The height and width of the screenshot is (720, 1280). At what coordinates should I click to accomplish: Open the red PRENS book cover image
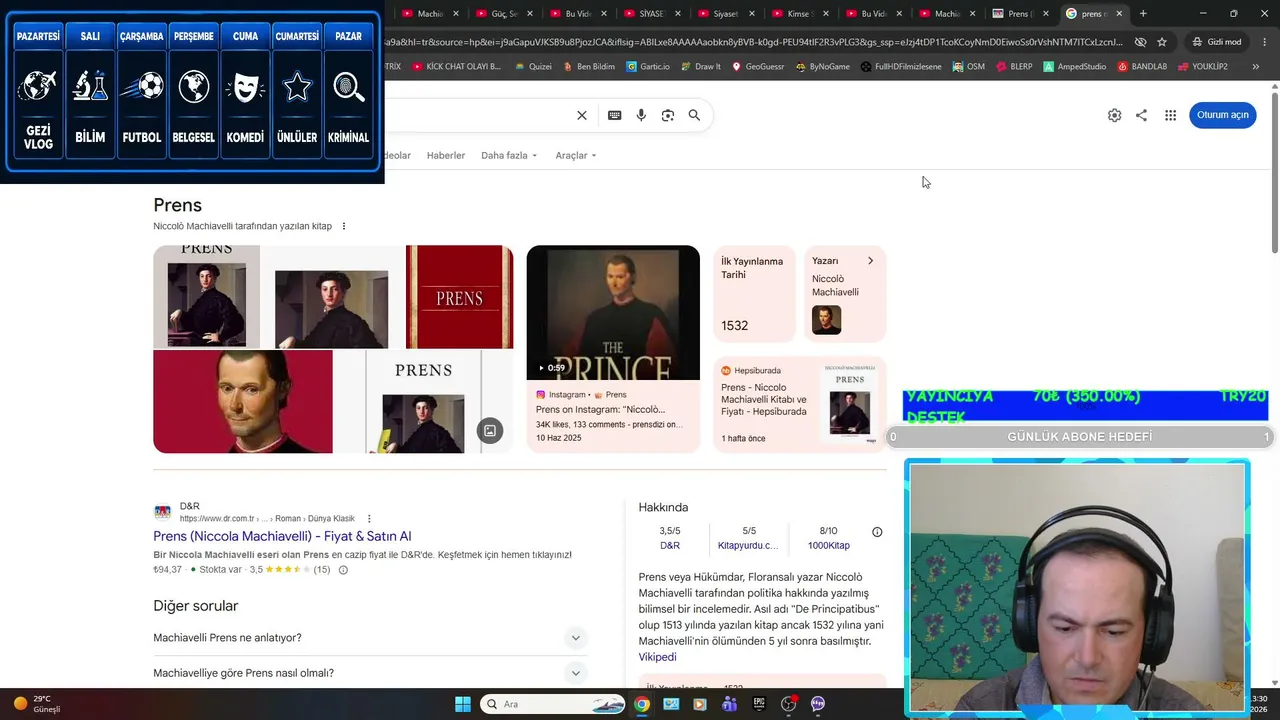click(x=459, y=297)
